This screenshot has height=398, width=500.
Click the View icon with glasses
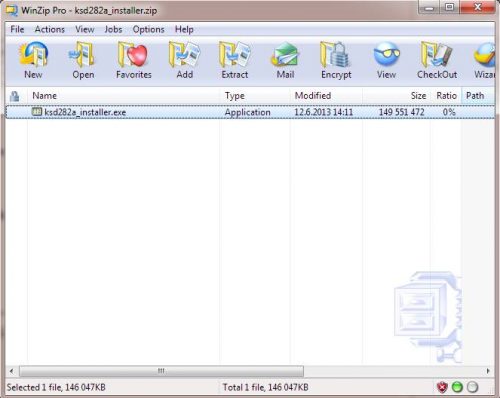386,60
